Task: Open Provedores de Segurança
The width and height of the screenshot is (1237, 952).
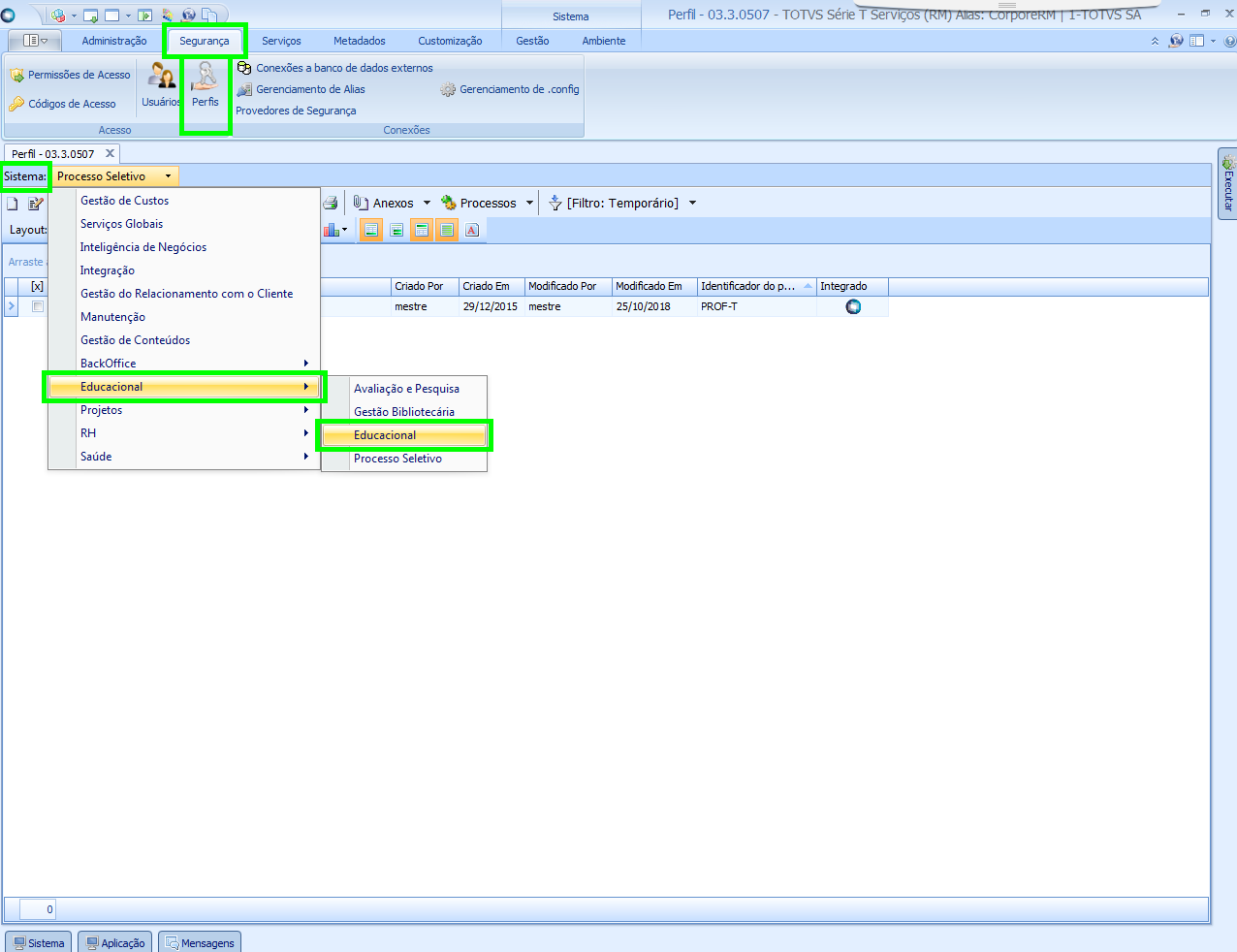Action: click(296, 111)
